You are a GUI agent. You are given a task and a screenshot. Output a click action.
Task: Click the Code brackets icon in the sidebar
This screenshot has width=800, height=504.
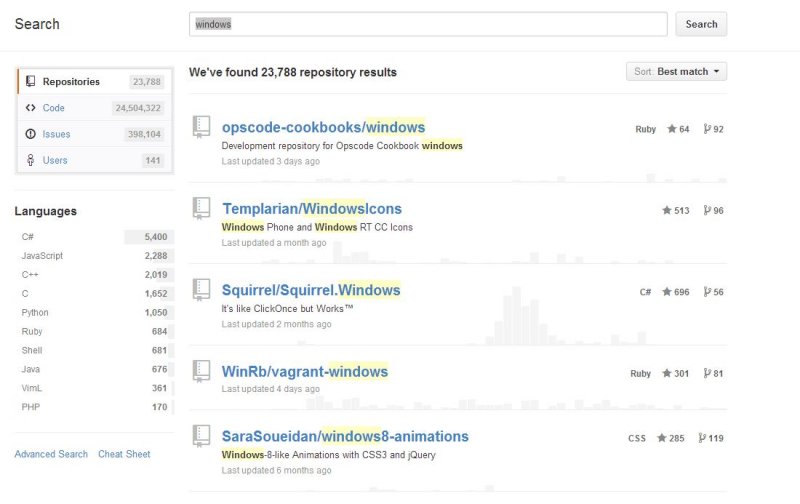tap(31, 108)
